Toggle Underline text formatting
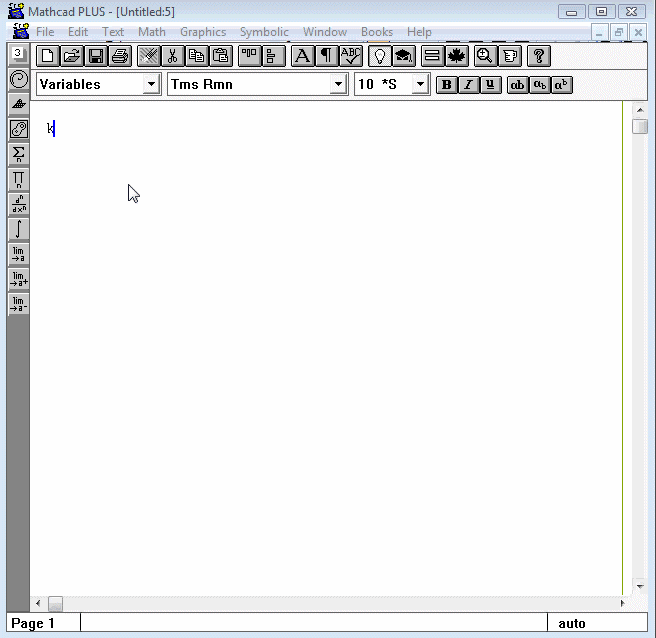Image resolution: width=656 pixels, height=638 pixels. (x=490, y=85)
